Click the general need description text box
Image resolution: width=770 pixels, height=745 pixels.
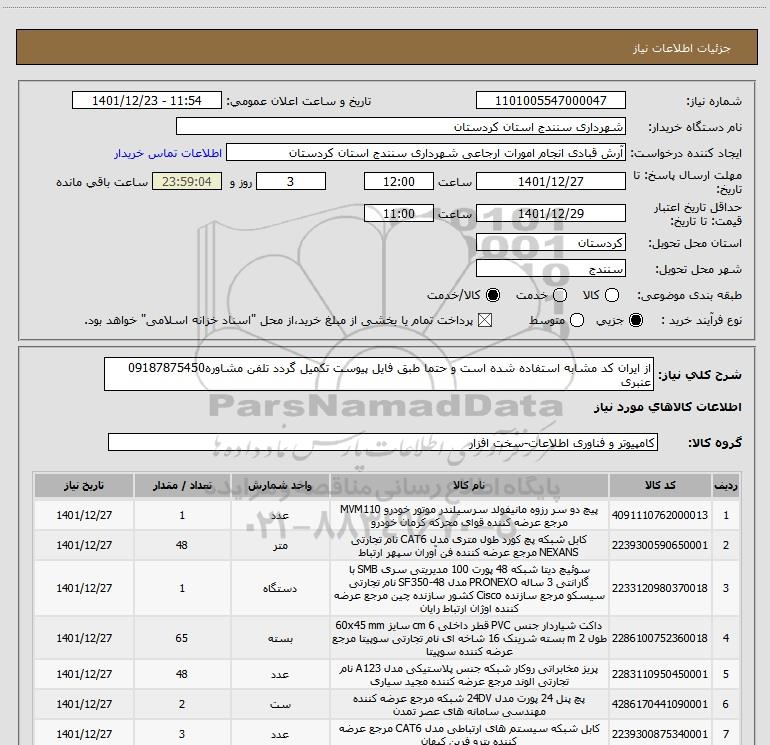(379, 374)
